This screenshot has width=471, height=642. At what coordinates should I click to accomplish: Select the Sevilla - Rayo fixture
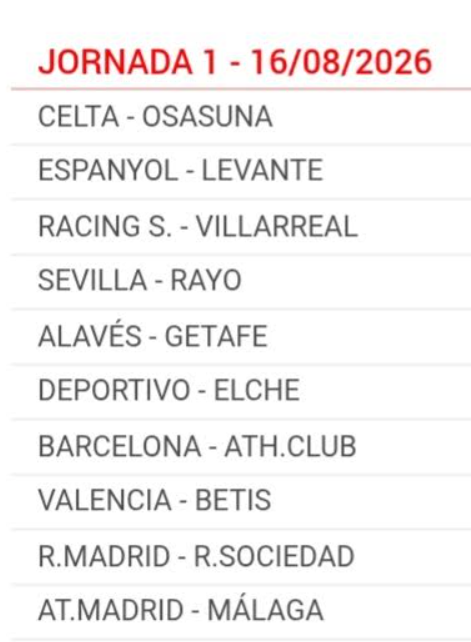[241, 281]
